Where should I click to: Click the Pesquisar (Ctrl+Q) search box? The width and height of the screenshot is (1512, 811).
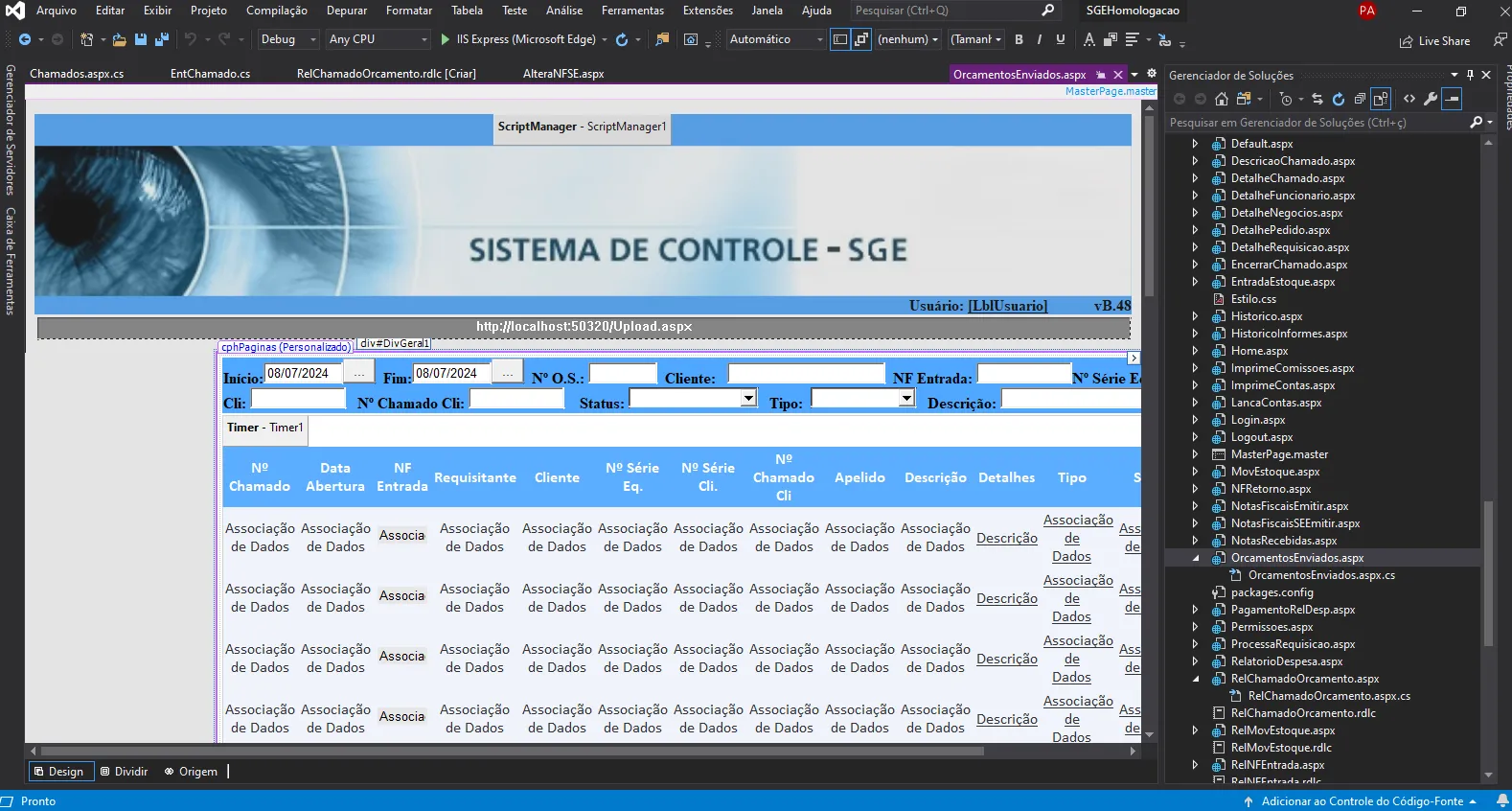[954, 11]
